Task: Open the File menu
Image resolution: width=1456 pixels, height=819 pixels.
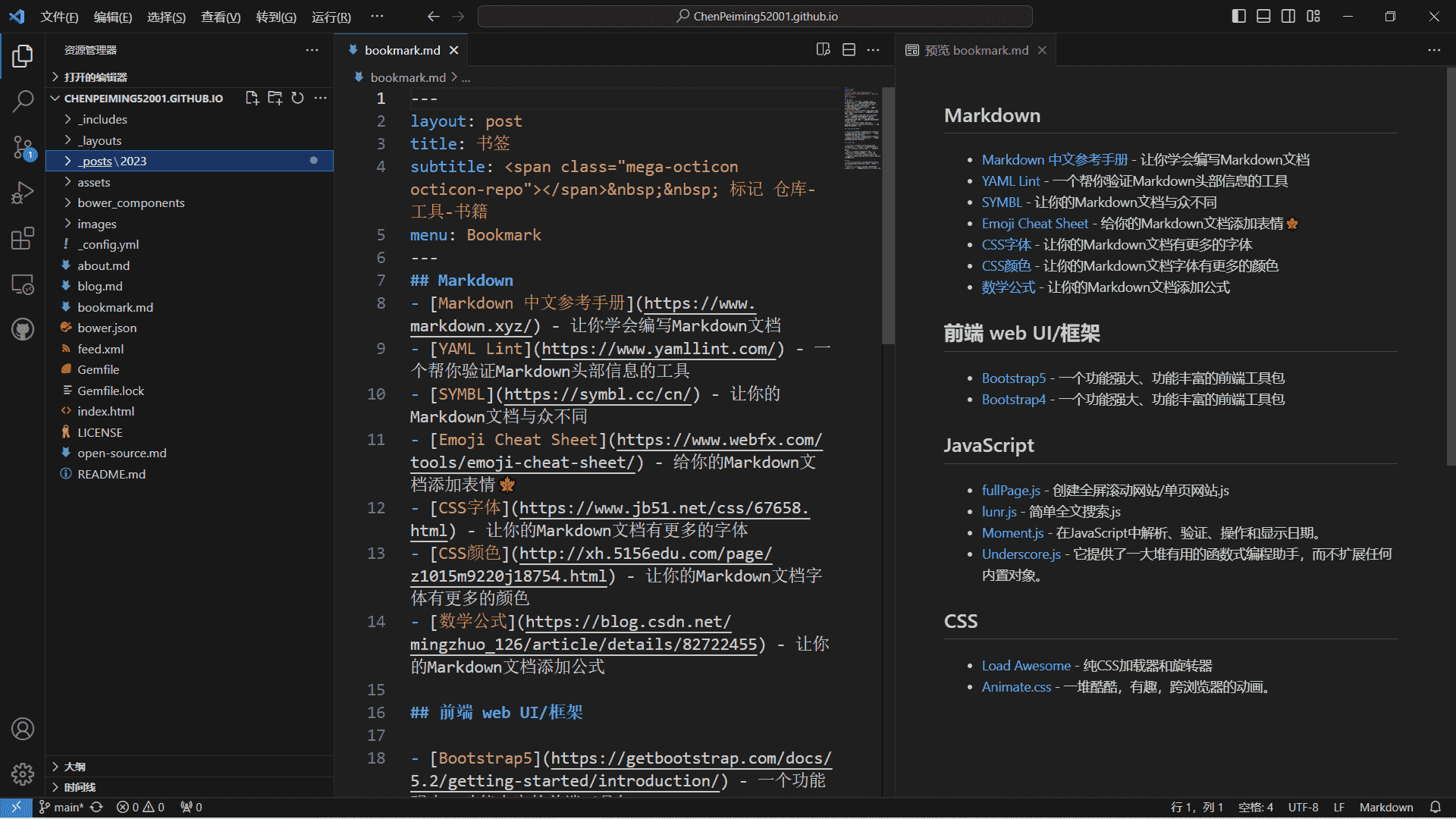Action: pyautogui.click(x=59, y=17)
